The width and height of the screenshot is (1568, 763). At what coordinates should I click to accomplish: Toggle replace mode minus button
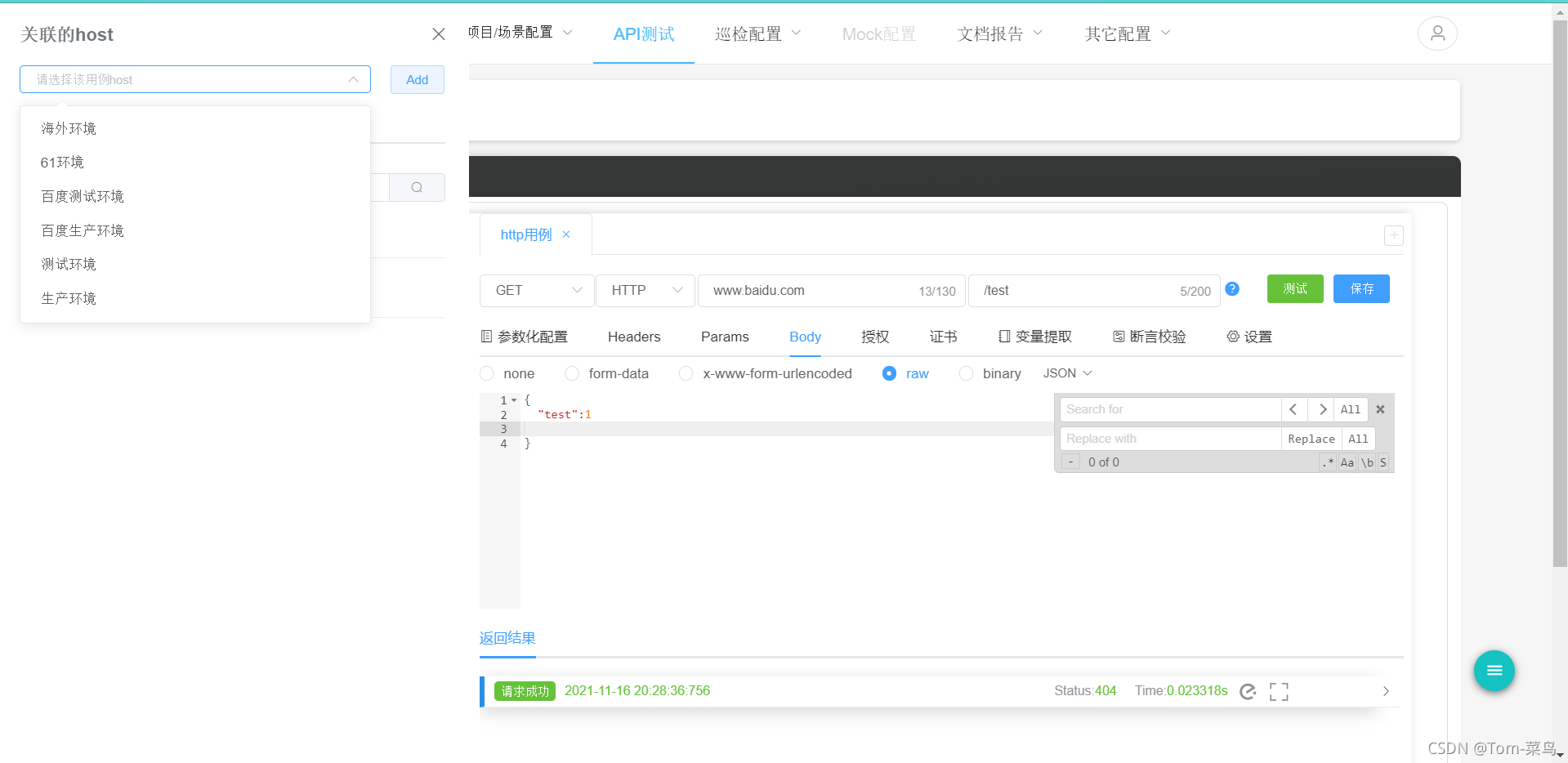[1070, 462]
